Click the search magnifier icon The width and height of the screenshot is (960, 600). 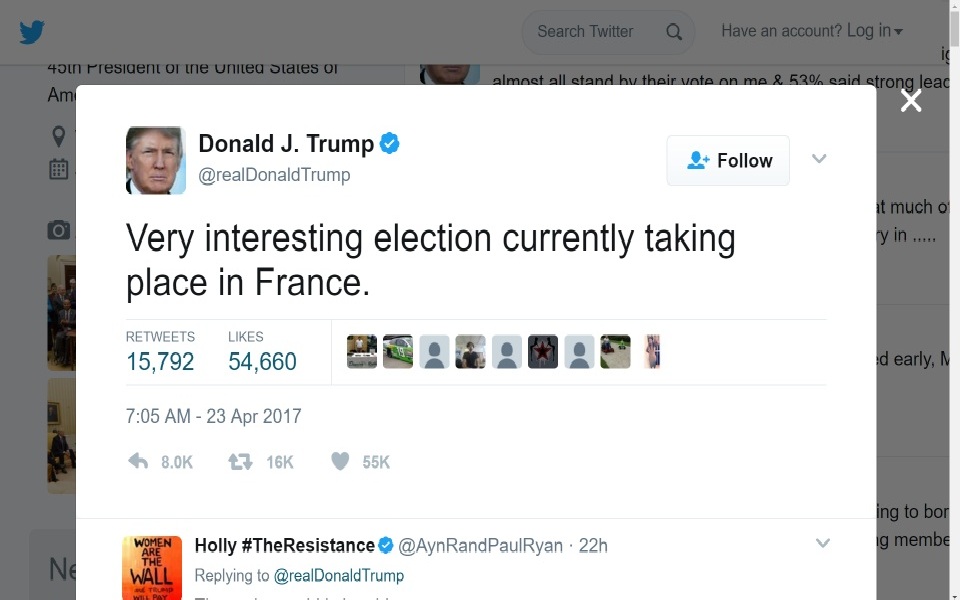coord(673,32)
